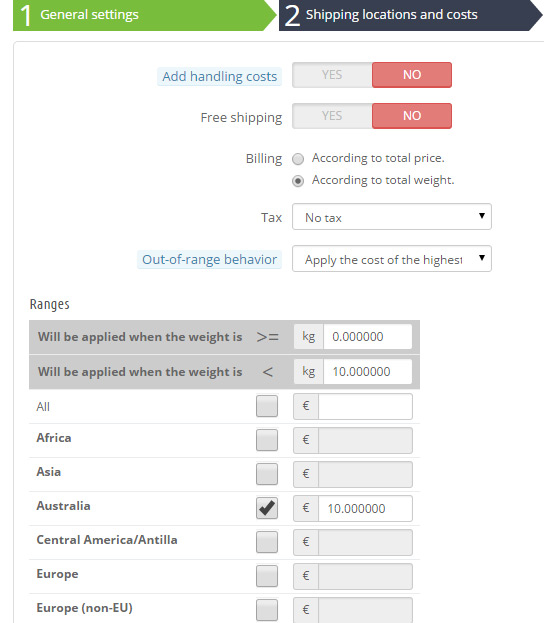Enable Free shipping with YES
Image resolution: width=544 pixels, height=623 pixels.
332,116
